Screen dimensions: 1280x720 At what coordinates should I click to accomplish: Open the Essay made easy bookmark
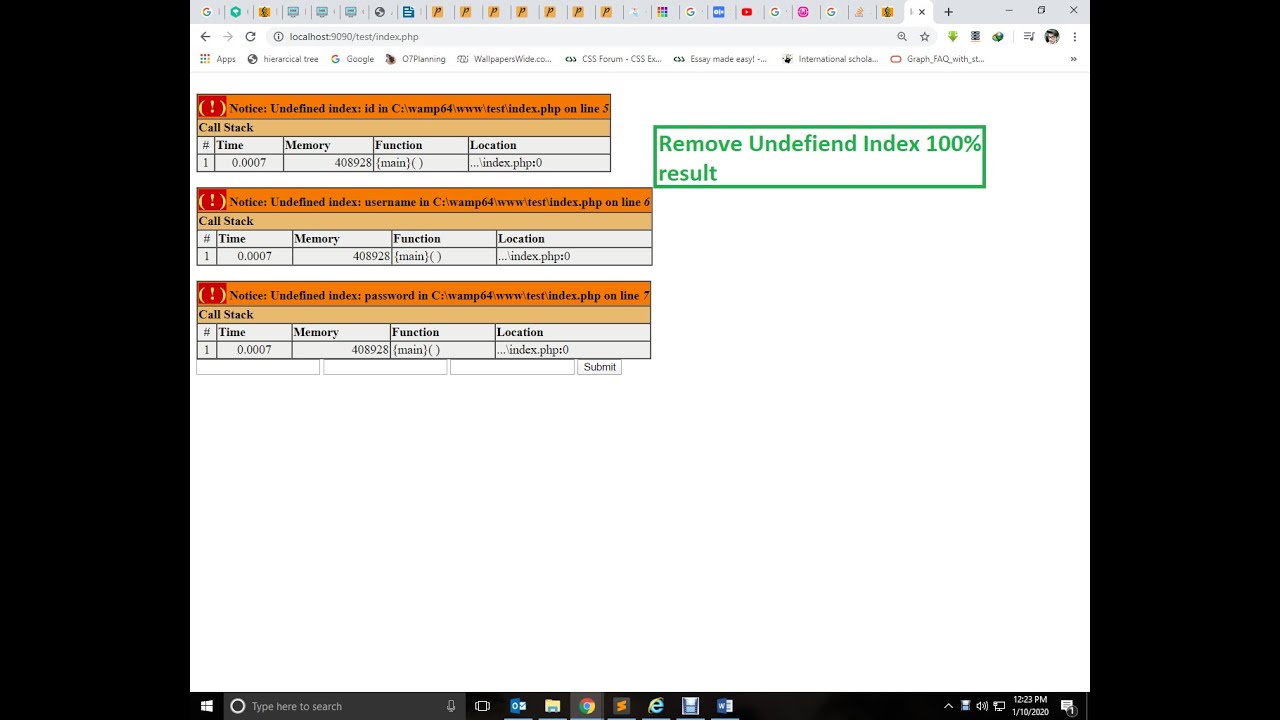coord(720,59)
